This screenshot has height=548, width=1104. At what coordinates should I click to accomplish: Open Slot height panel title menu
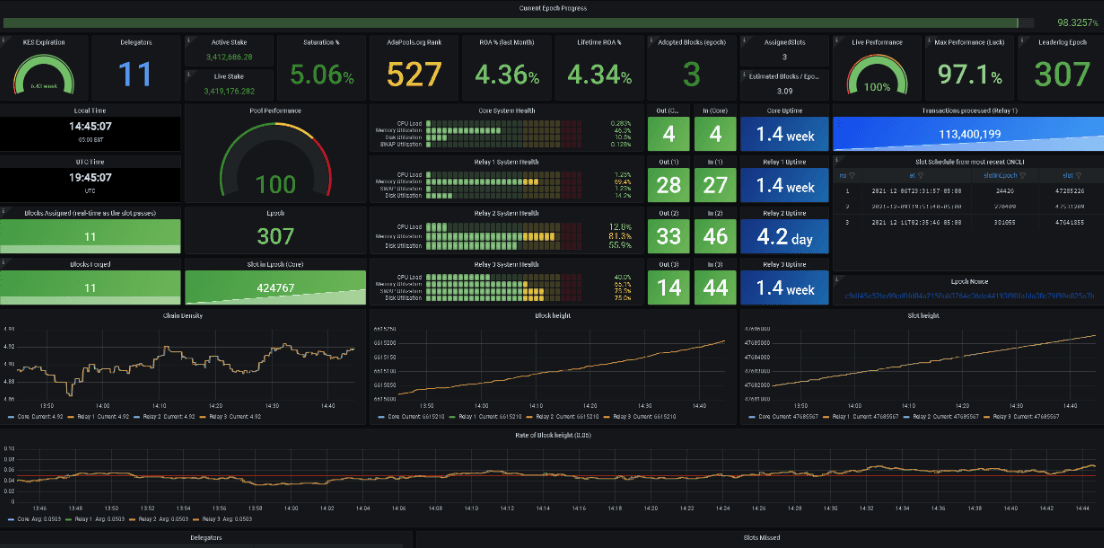pyautogui.click(x=922, y=316)
